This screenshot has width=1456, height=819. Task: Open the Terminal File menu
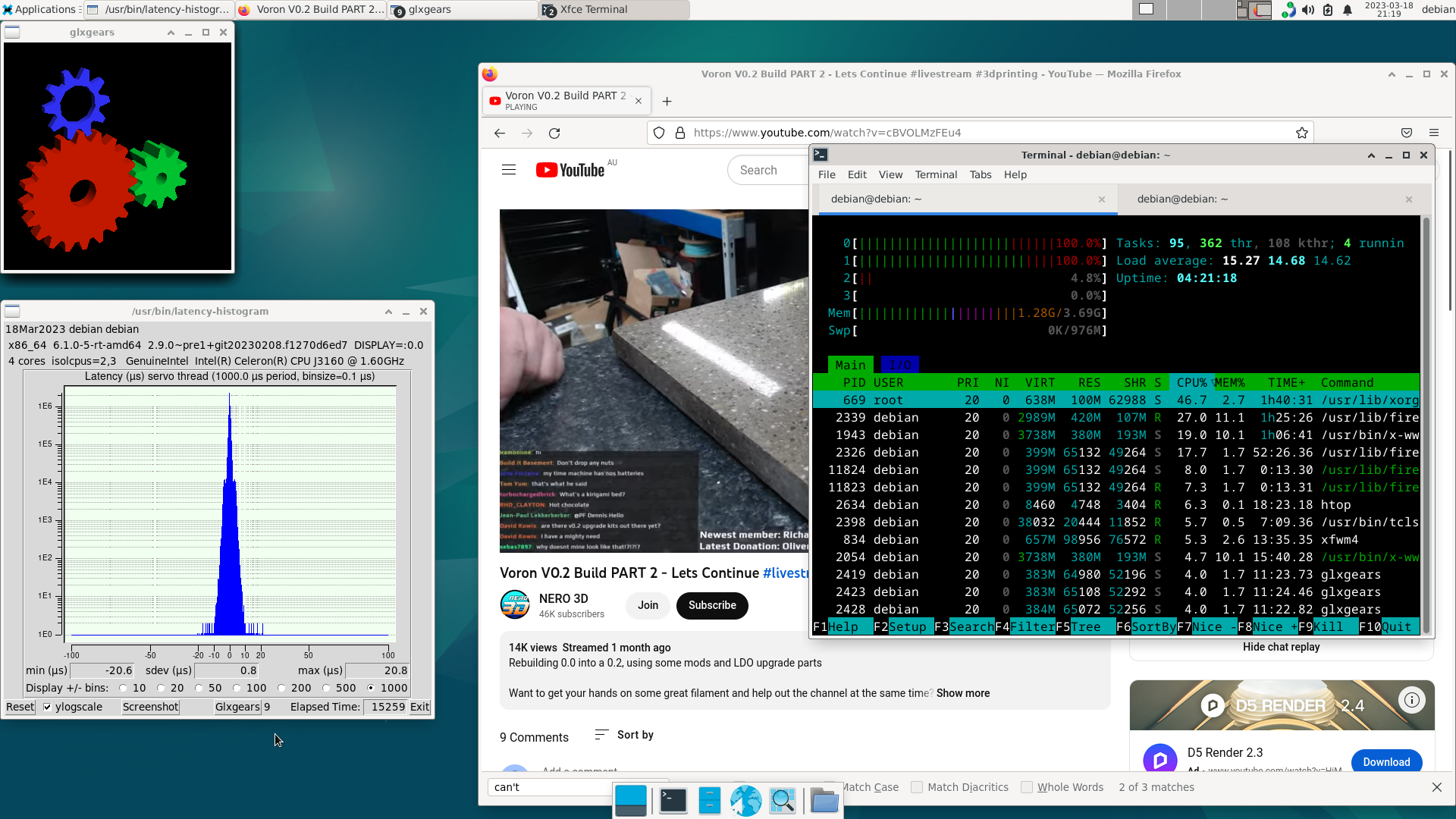coord(827,174)
